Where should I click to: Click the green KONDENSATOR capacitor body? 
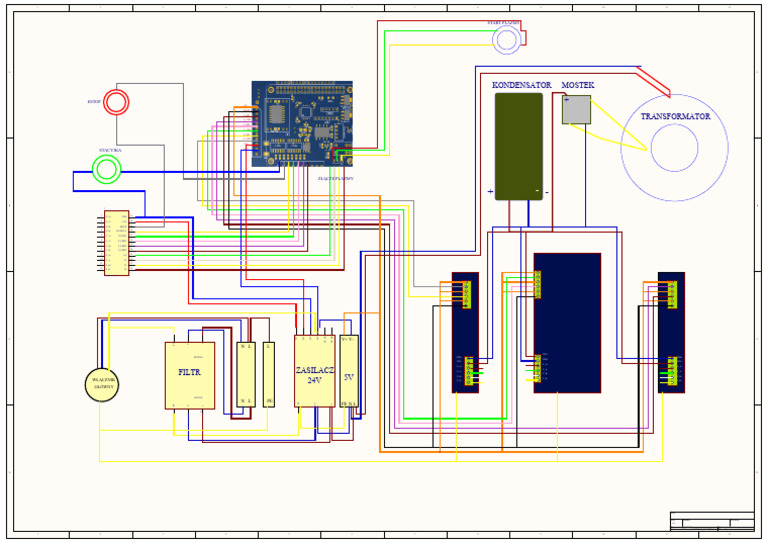coord(519,146)
